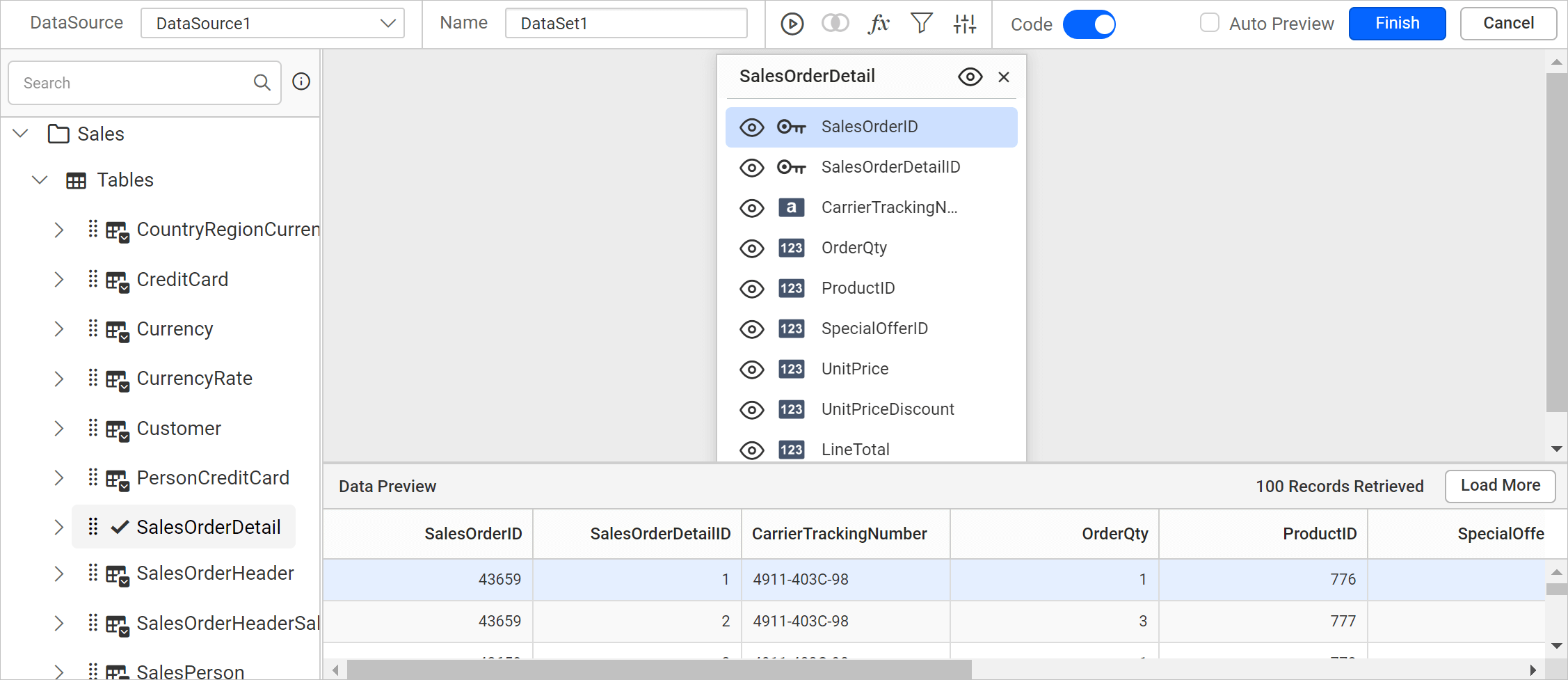Screen dimensions: 1568x680
Task: Click the design canvas vertical scrollbar
Action: point(1556,242)
